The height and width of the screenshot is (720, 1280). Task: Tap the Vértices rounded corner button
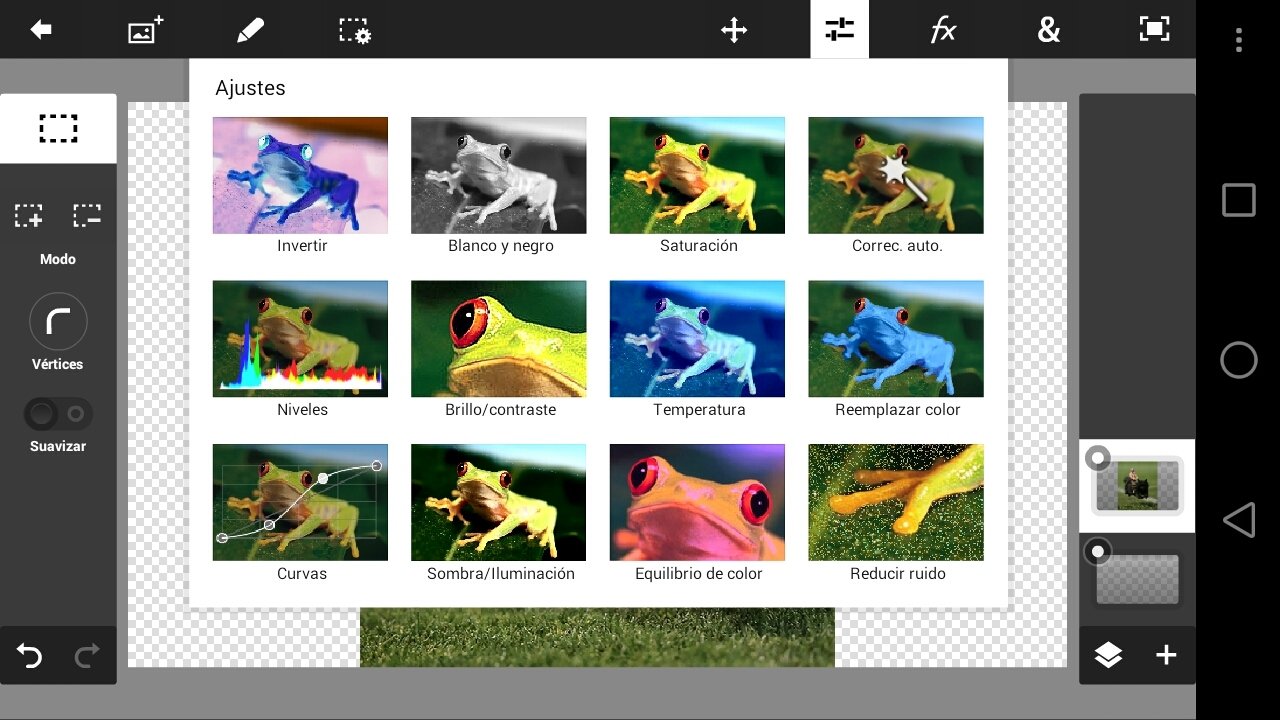click(58, 322)
